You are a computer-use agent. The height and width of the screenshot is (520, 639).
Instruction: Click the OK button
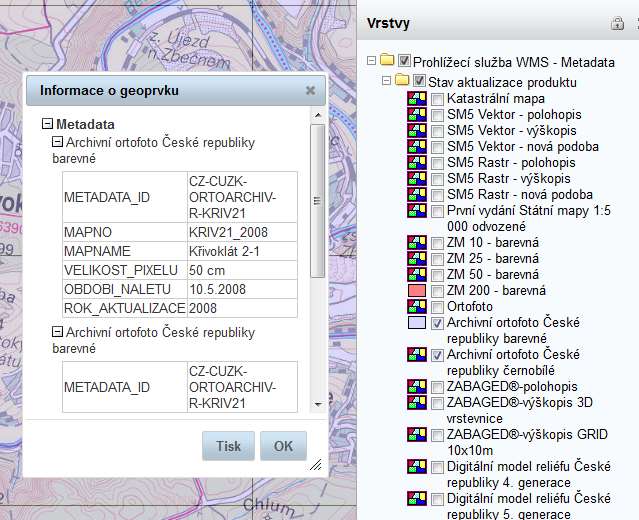(x=283, y=446)
